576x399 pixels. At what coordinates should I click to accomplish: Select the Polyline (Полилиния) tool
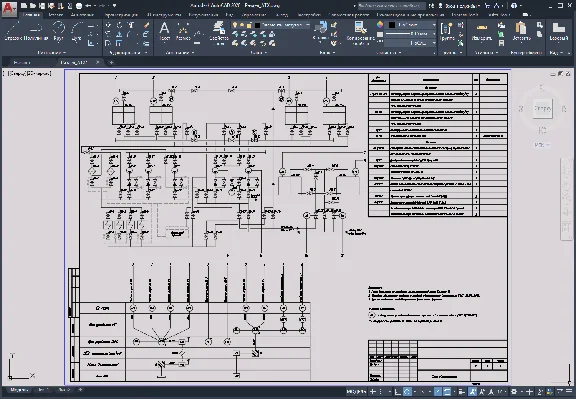[36, 31]
